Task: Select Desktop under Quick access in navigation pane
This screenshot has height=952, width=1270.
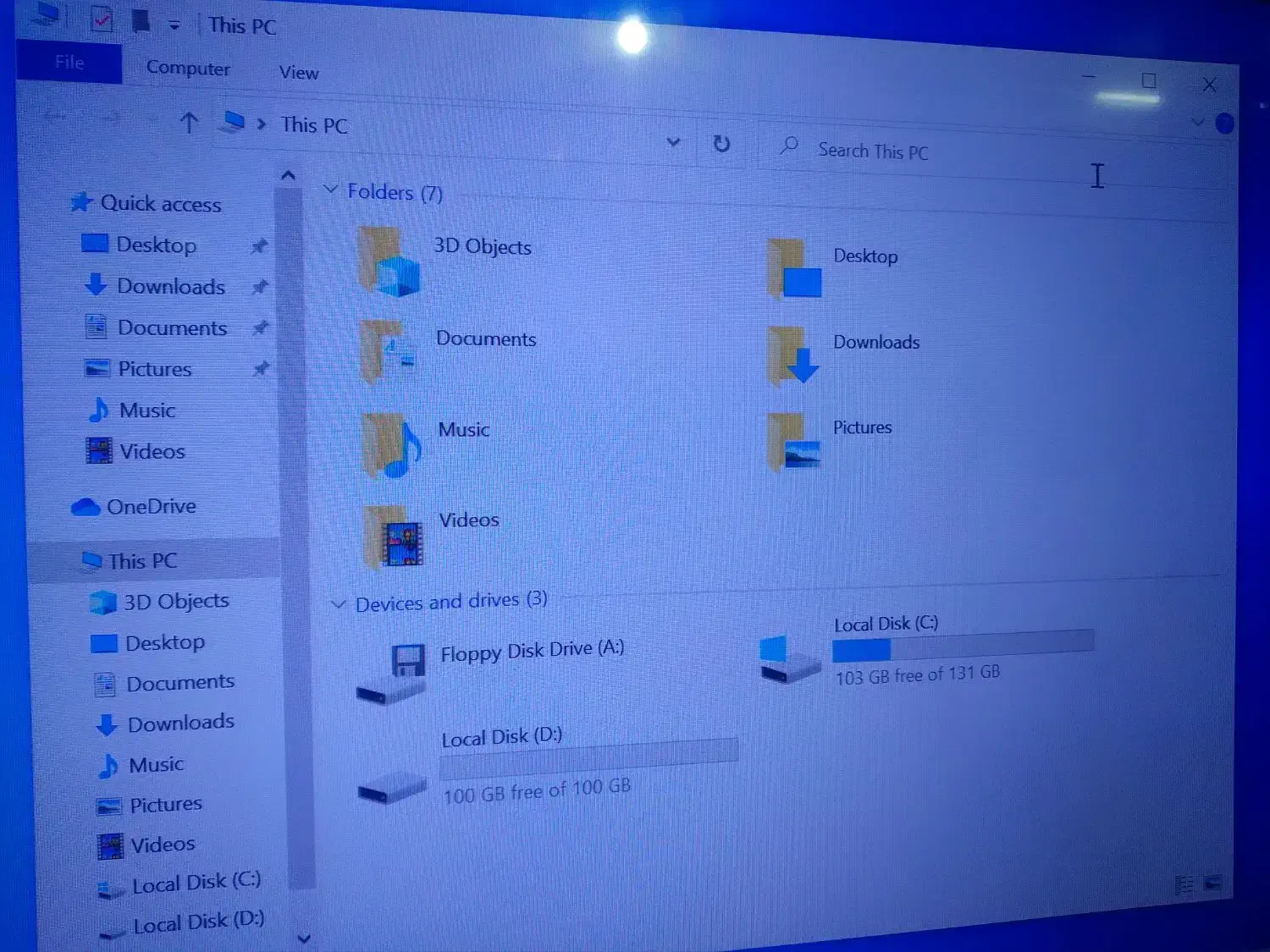Action: (x=157, y=245)
